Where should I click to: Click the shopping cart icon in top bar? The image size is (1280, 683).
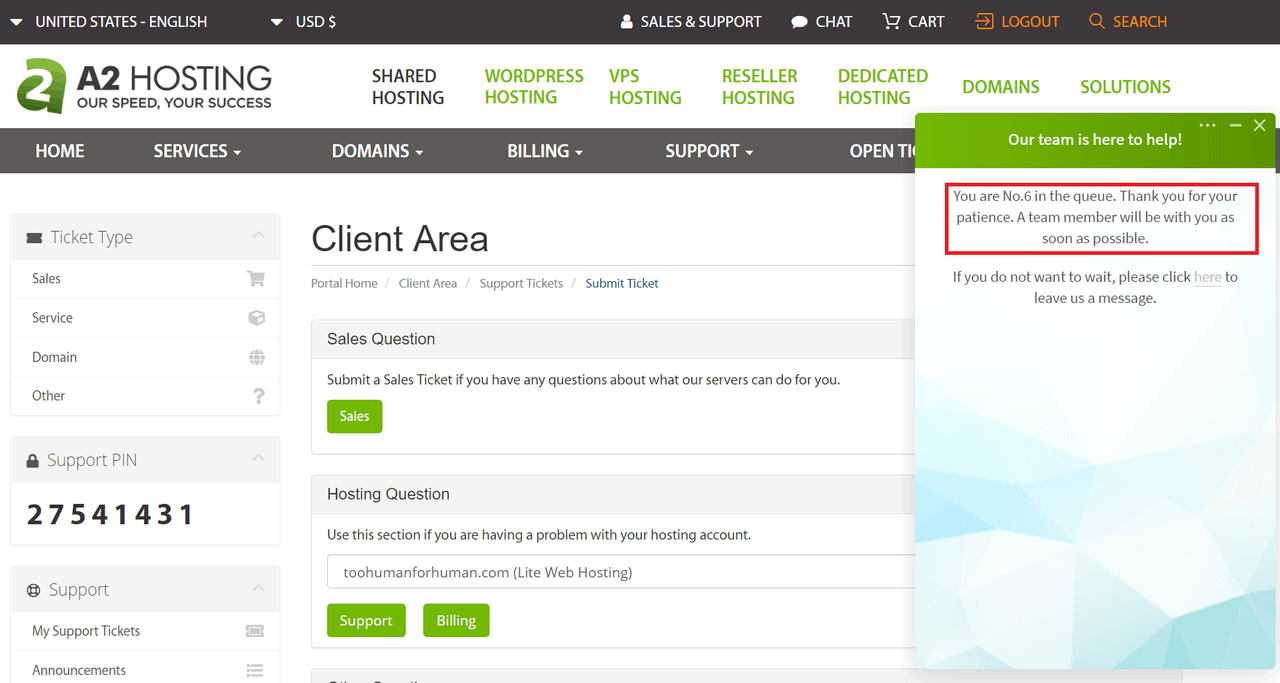tap(891, 21)
